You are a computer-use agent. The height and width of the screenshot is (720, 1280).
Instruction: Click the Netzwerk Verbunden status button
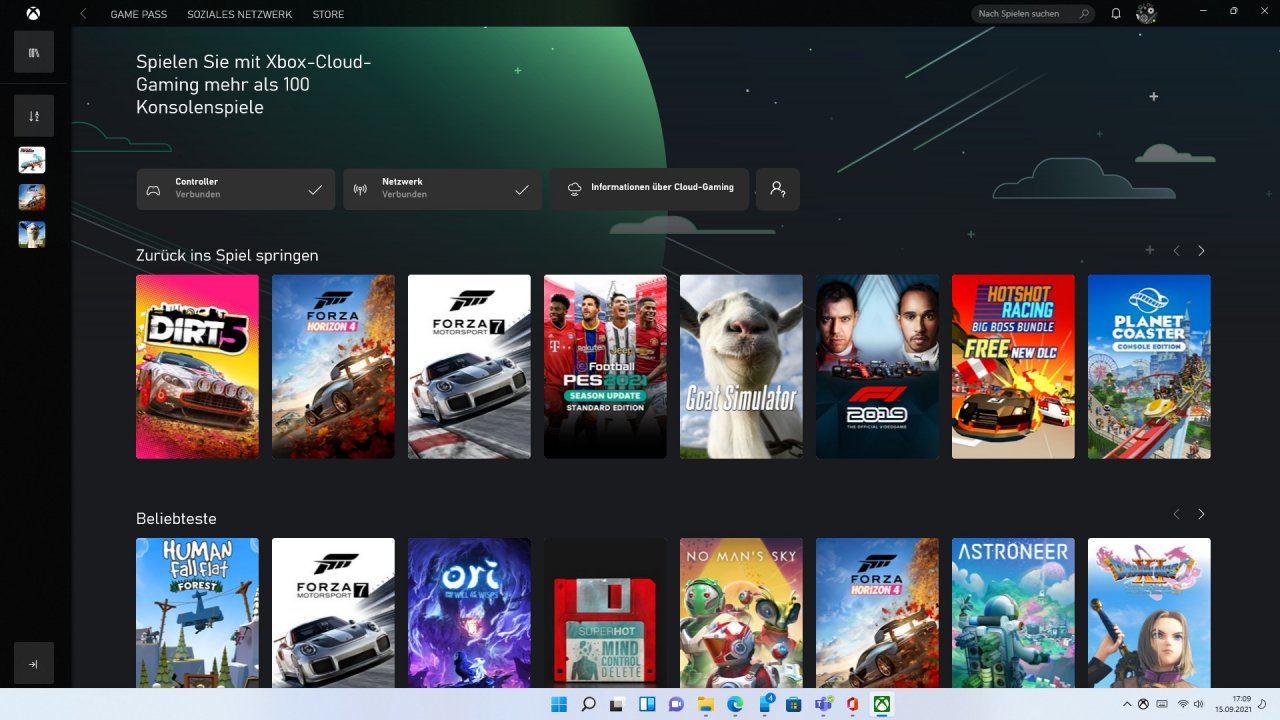click(x=442, y=189)
